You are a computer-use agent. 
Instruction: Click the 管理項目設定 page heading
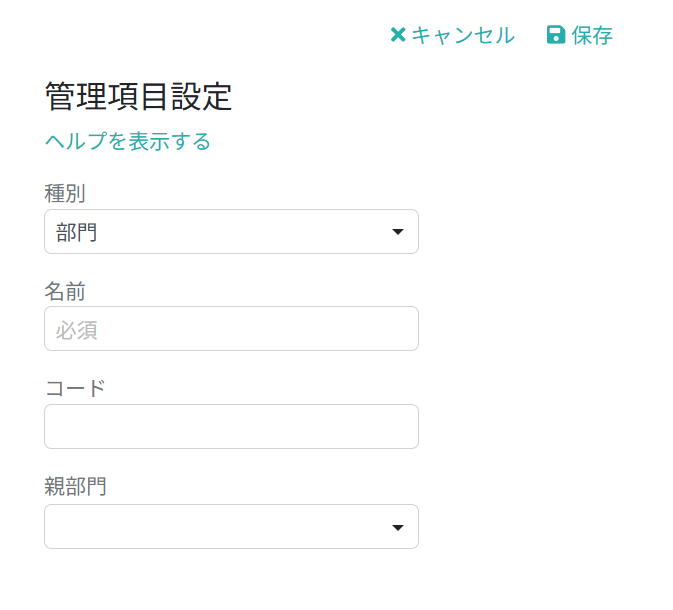pyautogui.click(x=138, y=96)
